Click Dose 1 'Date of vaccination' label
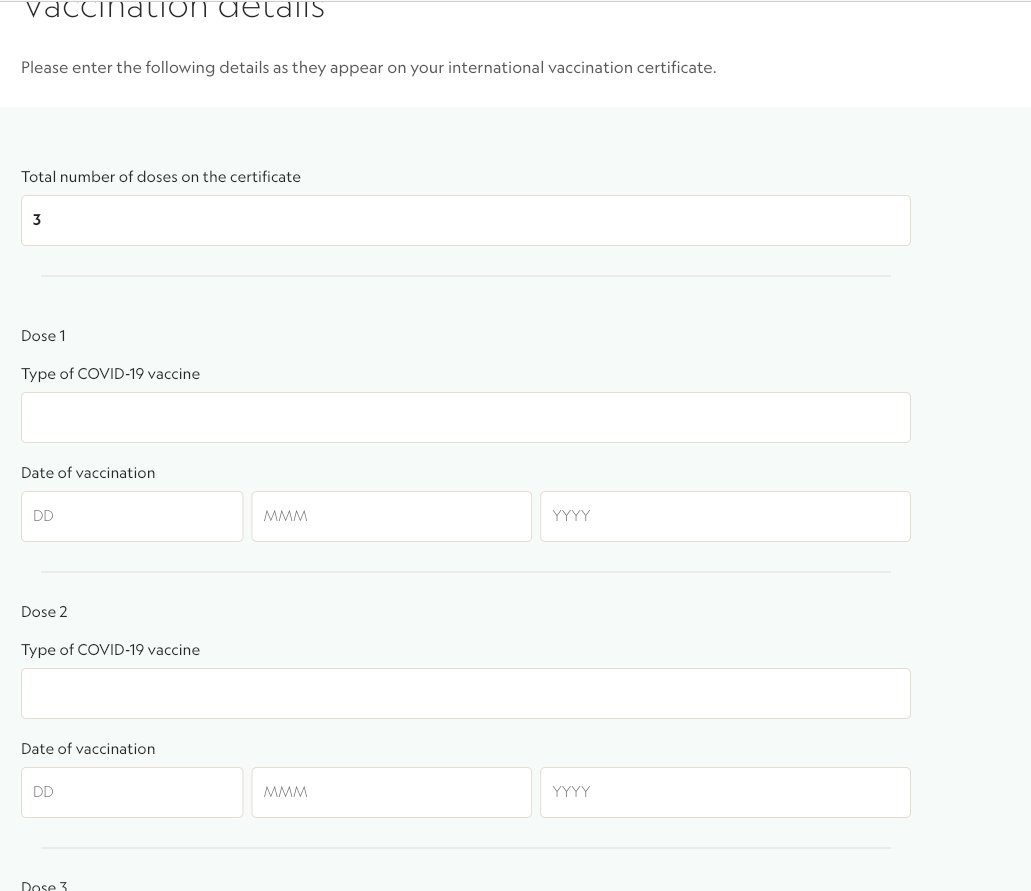The height and width of the screenshot is (891, 1031). click(x=88, y=473)
